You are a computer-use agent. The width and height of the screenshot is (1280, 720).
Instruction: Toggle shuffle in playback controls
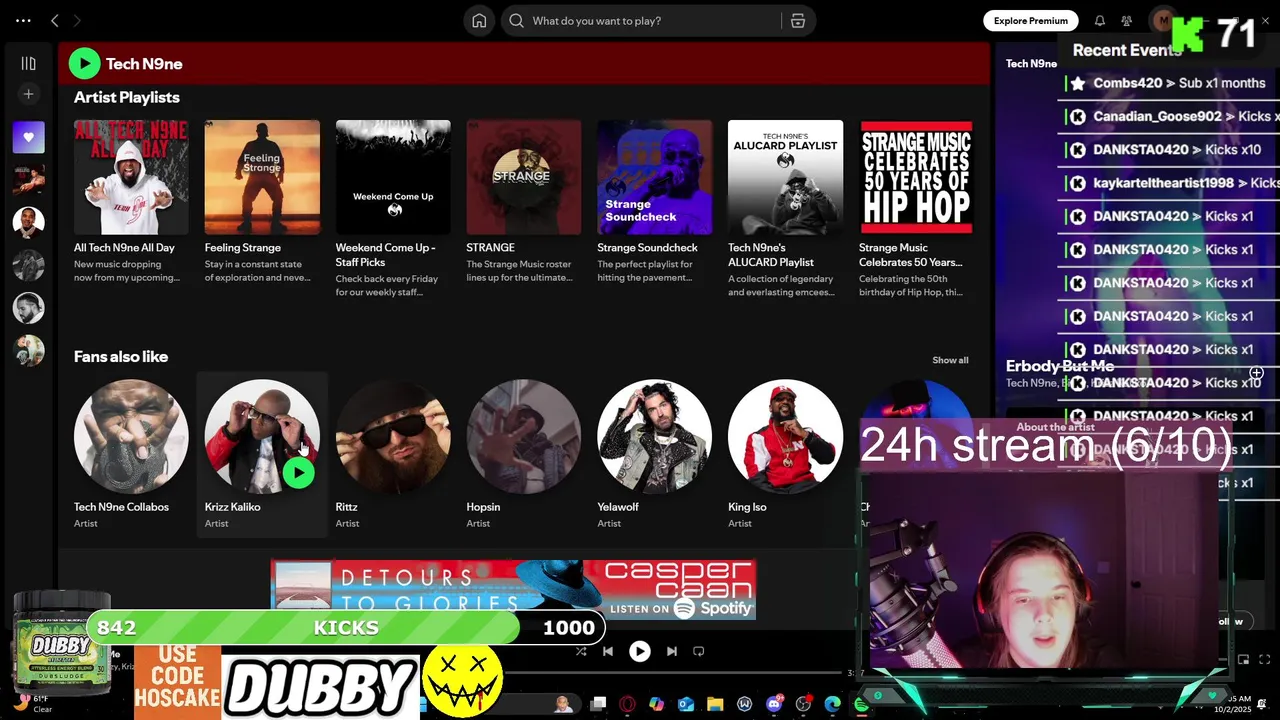581,651
